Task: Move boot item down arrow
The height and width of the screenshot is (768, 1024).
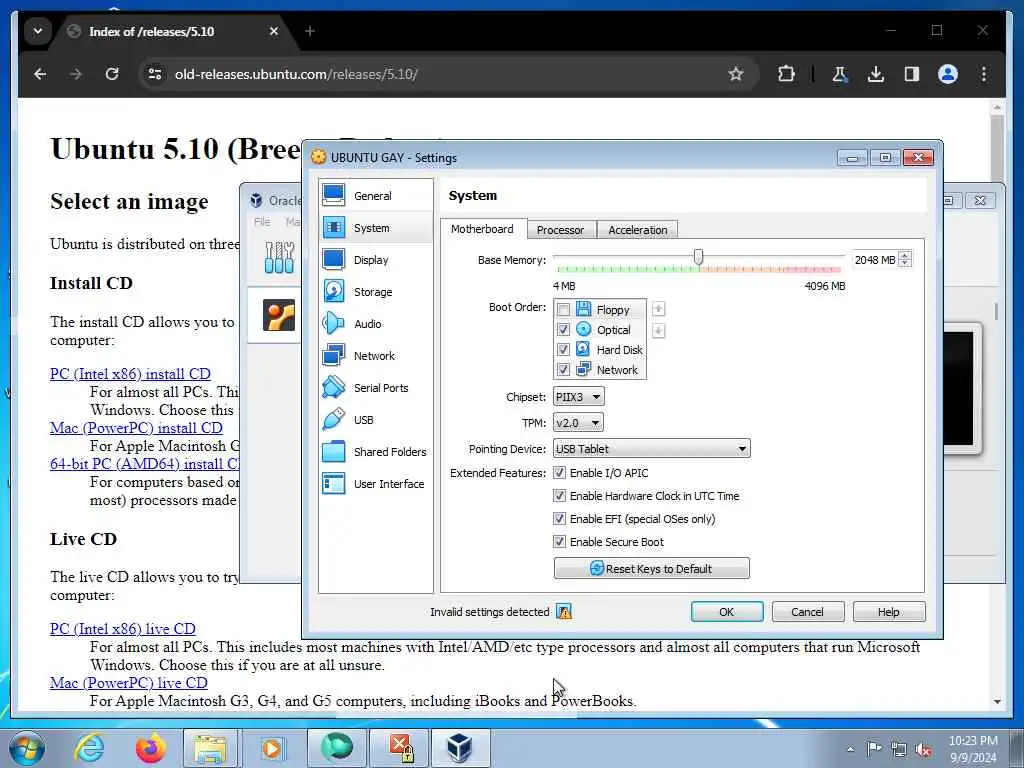Action: coord(658,330)
